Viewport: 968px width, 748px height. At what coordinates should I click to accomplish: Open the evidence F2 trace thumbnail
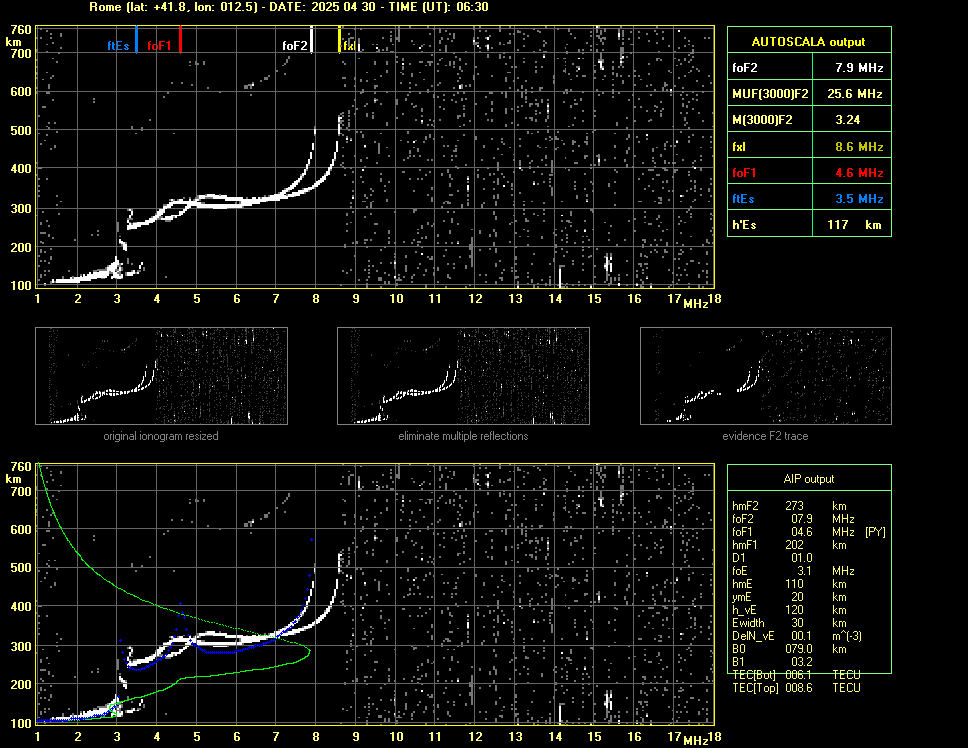point(766,376)
